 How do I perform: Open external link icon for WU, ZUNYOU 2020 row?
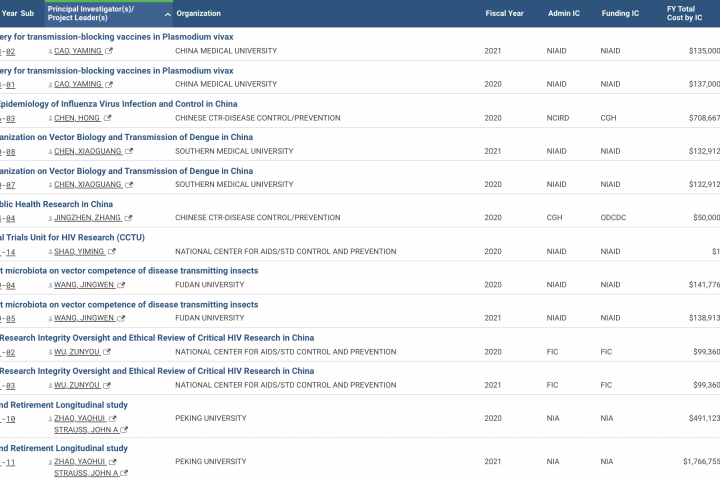pos(107,352)
